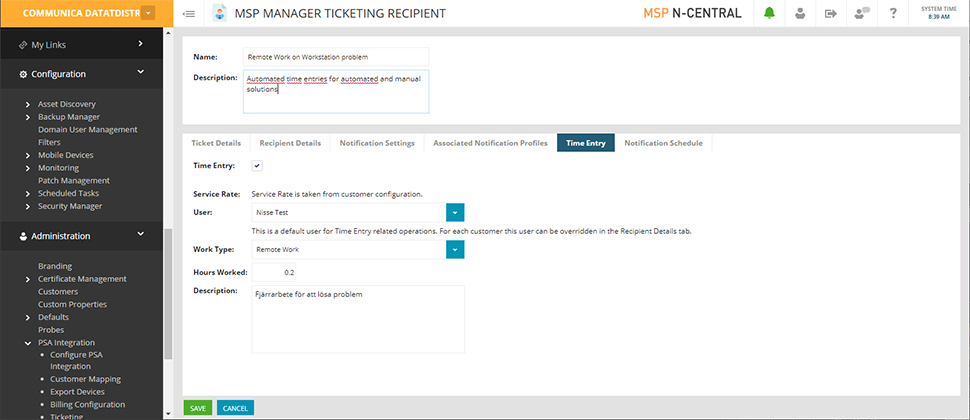Open Associated Notification Profiles tab
The image size is (970, 420).
(x=490, y=143)
